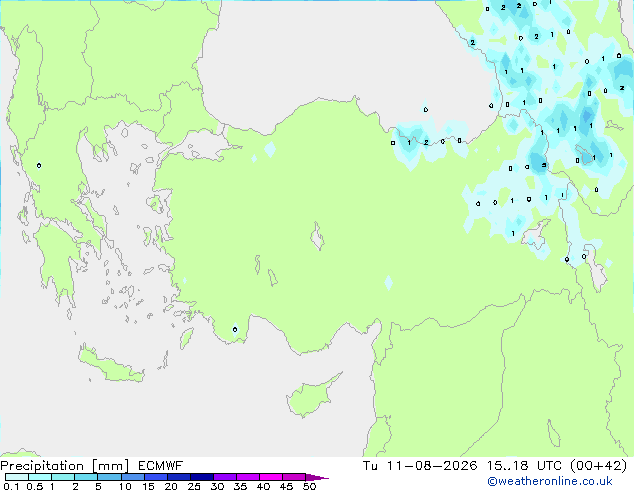Click the 20–25 mm legend swatch
Image resolution: width=634 pixels, height=490 pixels.
179,477
